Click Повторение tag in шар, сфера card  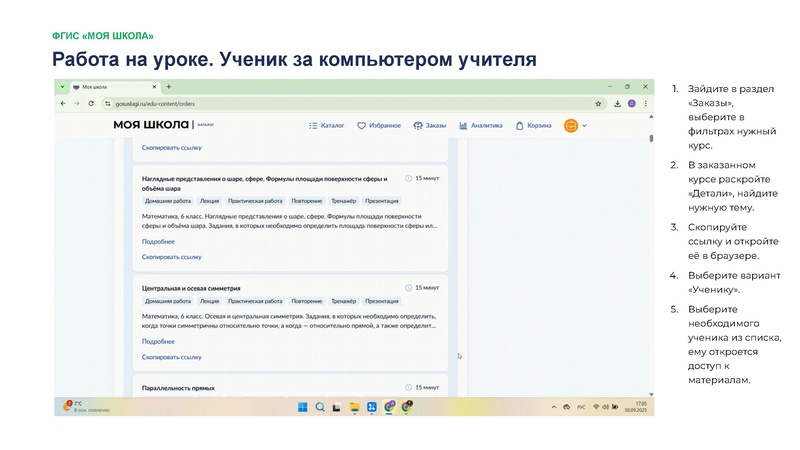click(307, 201)
